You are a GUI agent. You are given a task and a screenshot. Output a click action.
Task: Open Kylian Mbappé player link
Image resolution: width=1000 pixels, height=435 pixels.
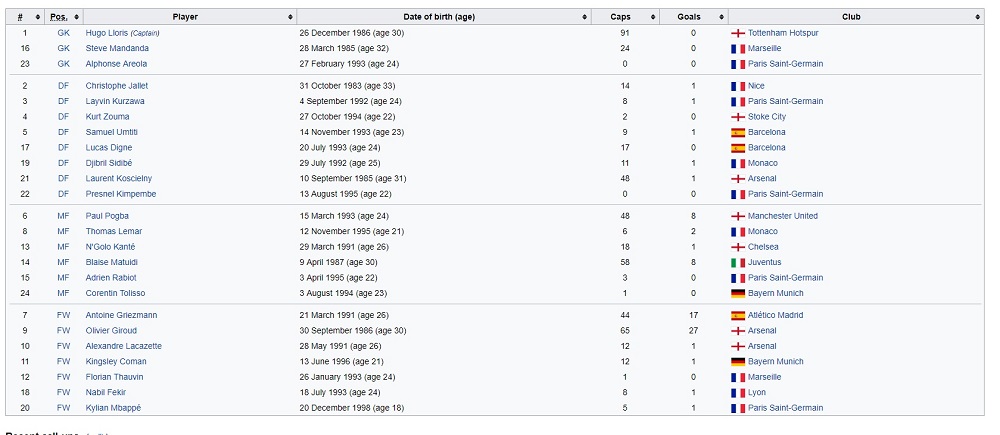[114, 408]
